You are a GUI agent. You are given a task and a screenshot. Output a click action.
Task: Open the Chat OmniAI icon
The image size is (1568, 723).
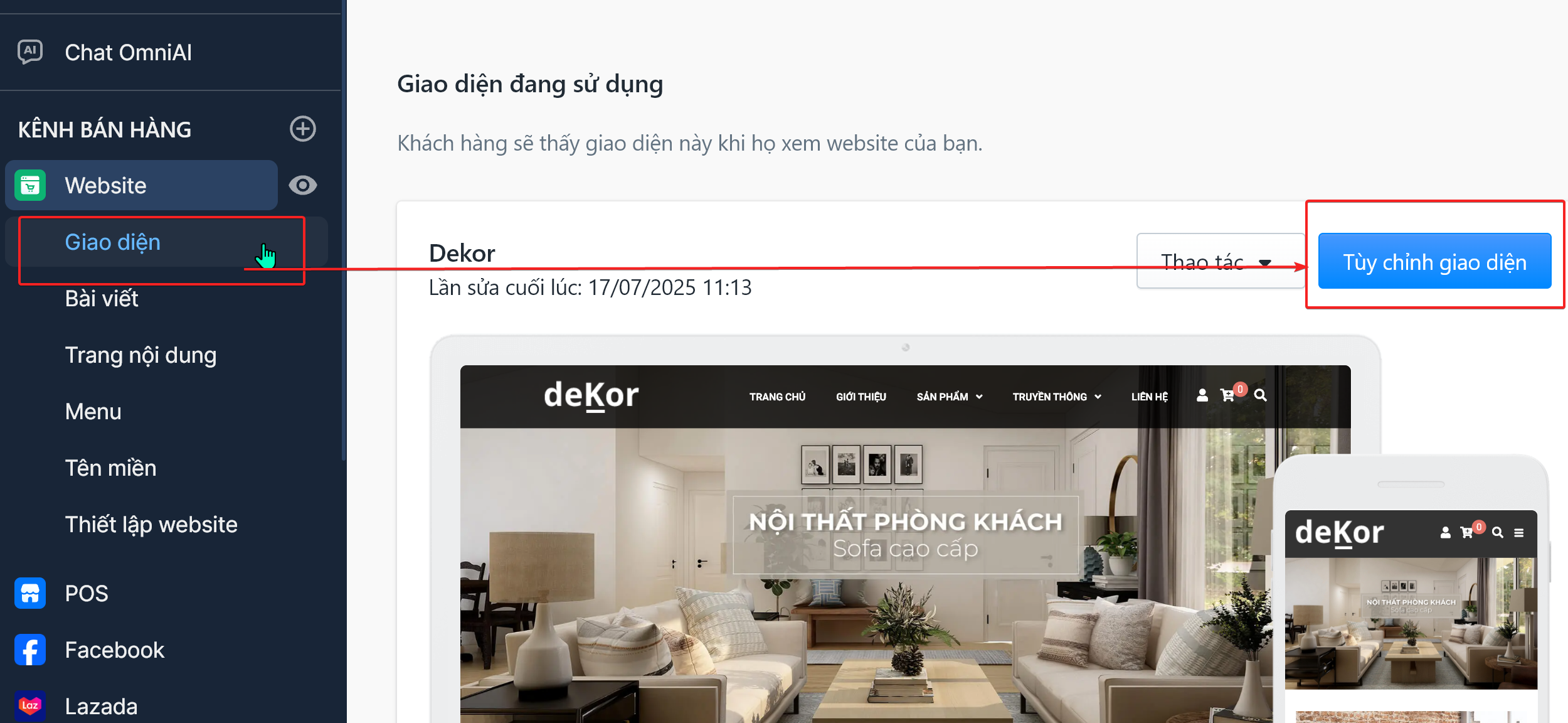tap(30, 52)
